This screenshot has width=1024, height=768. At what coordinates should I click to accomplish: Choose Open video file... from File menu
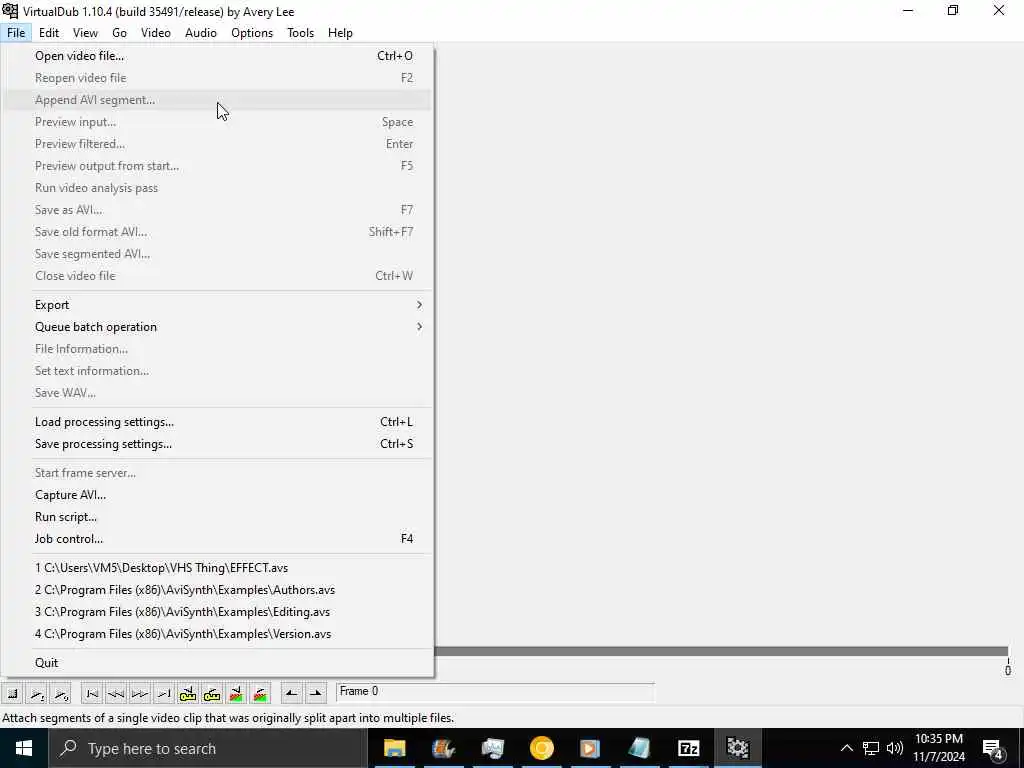click(217, 56)
